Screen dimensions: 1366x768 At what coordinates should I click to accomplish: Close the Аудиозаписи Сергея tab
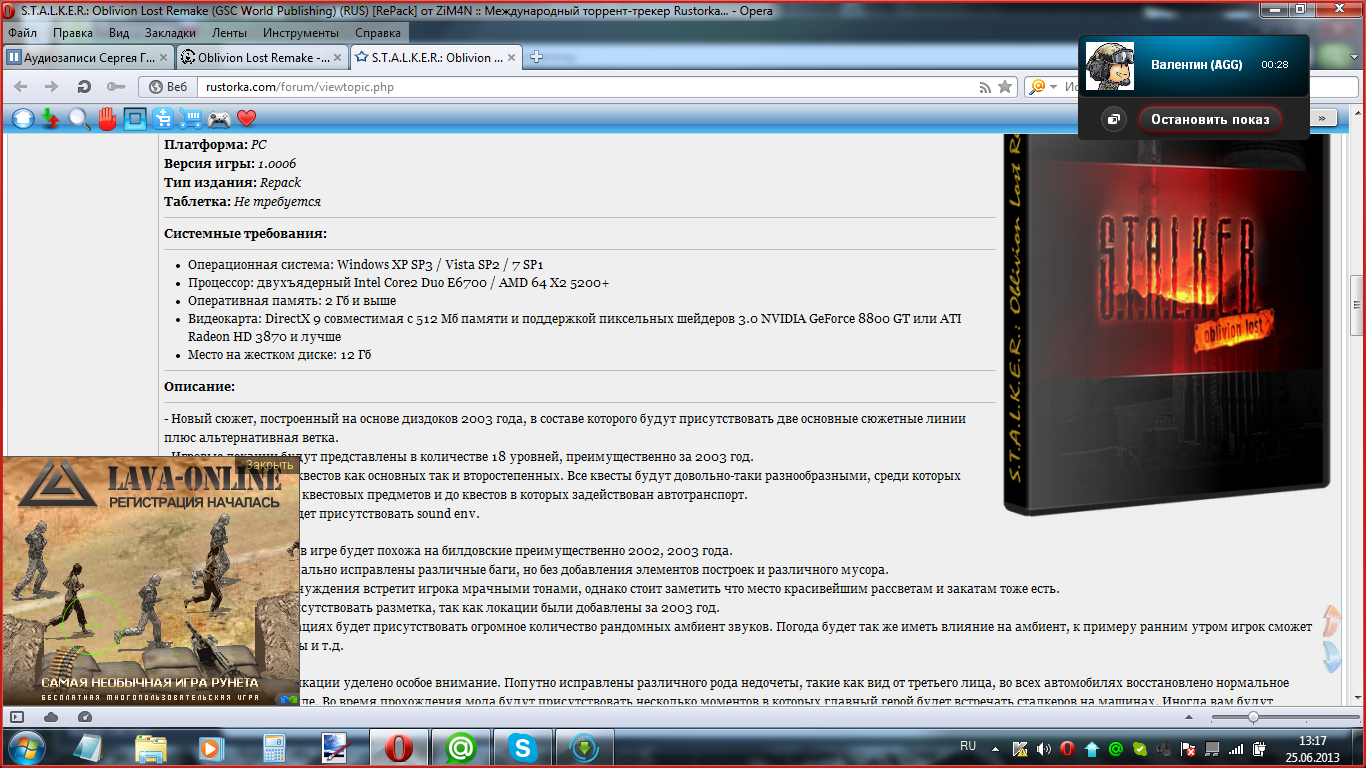(163, 58)
